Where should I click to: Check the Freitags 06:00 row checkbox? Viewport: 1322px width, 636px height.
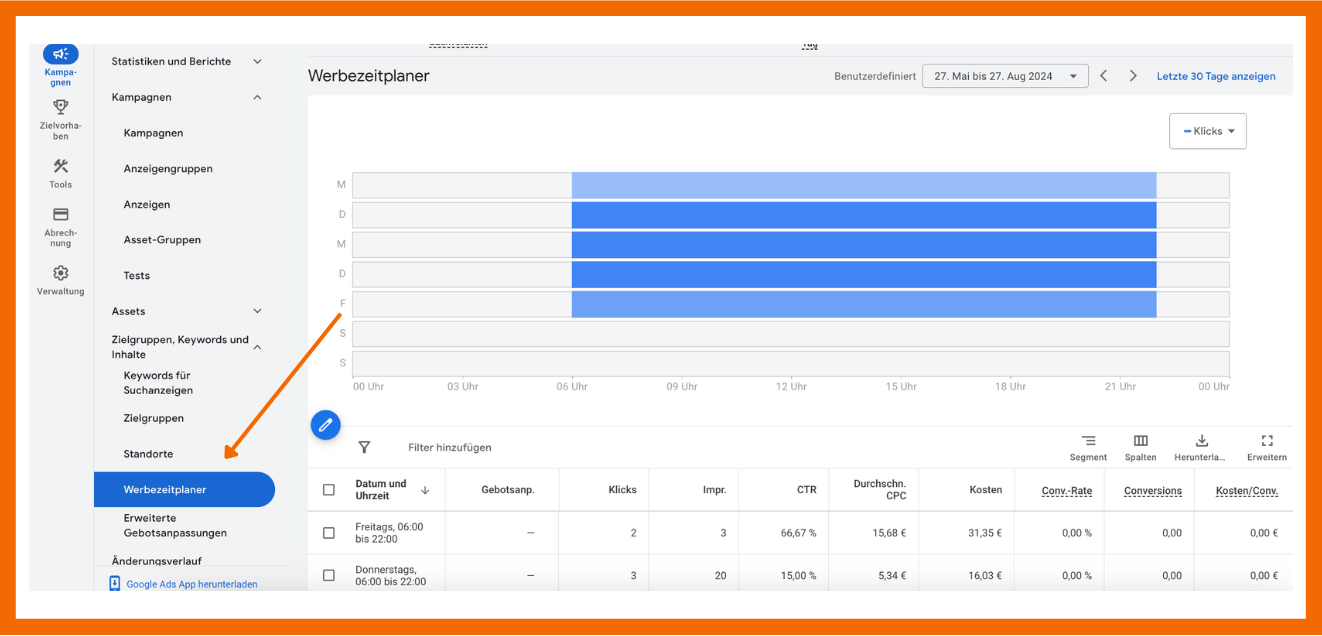[x=329, y=533]
